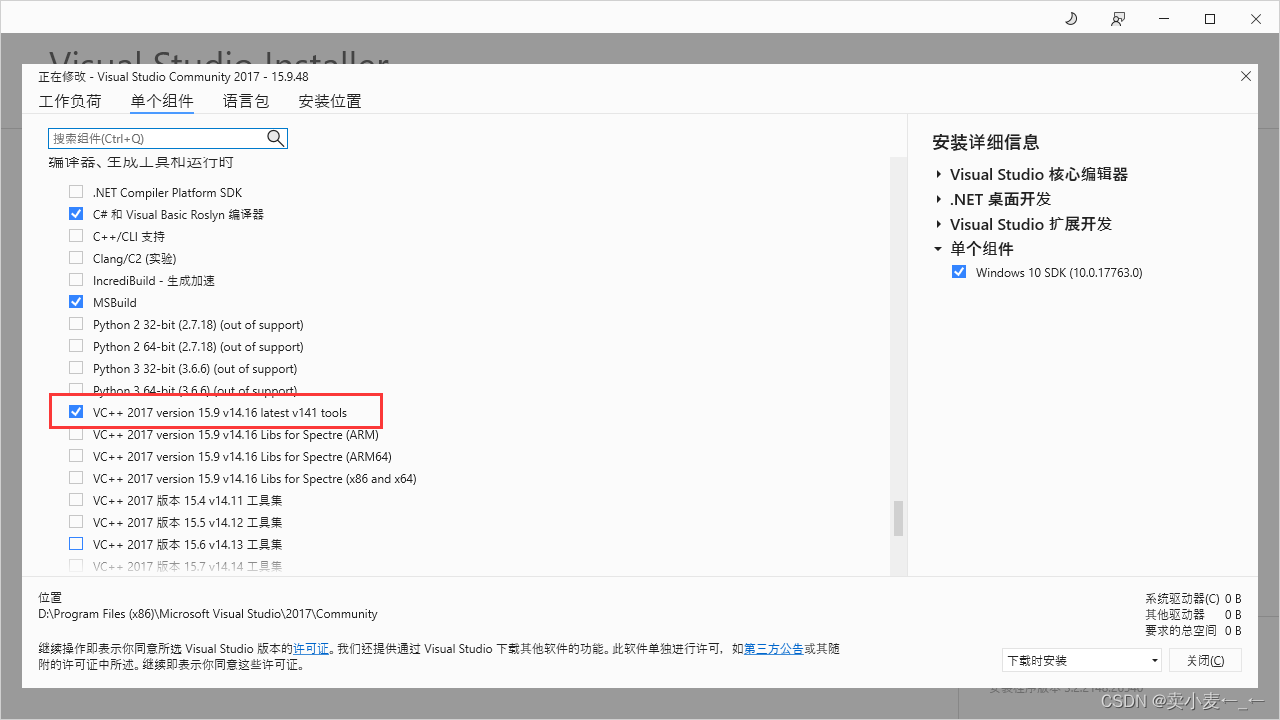Open the 下载时安装 dropdown

[x=1082, y=660]
